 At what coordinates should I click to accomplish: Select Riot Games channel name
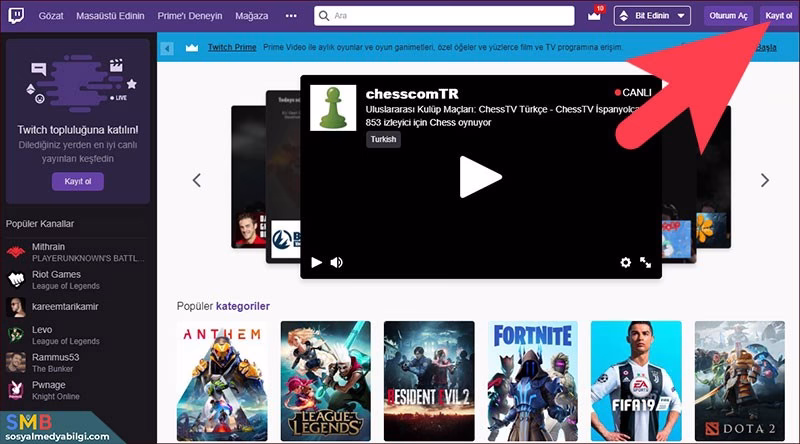tap(56, 274)
